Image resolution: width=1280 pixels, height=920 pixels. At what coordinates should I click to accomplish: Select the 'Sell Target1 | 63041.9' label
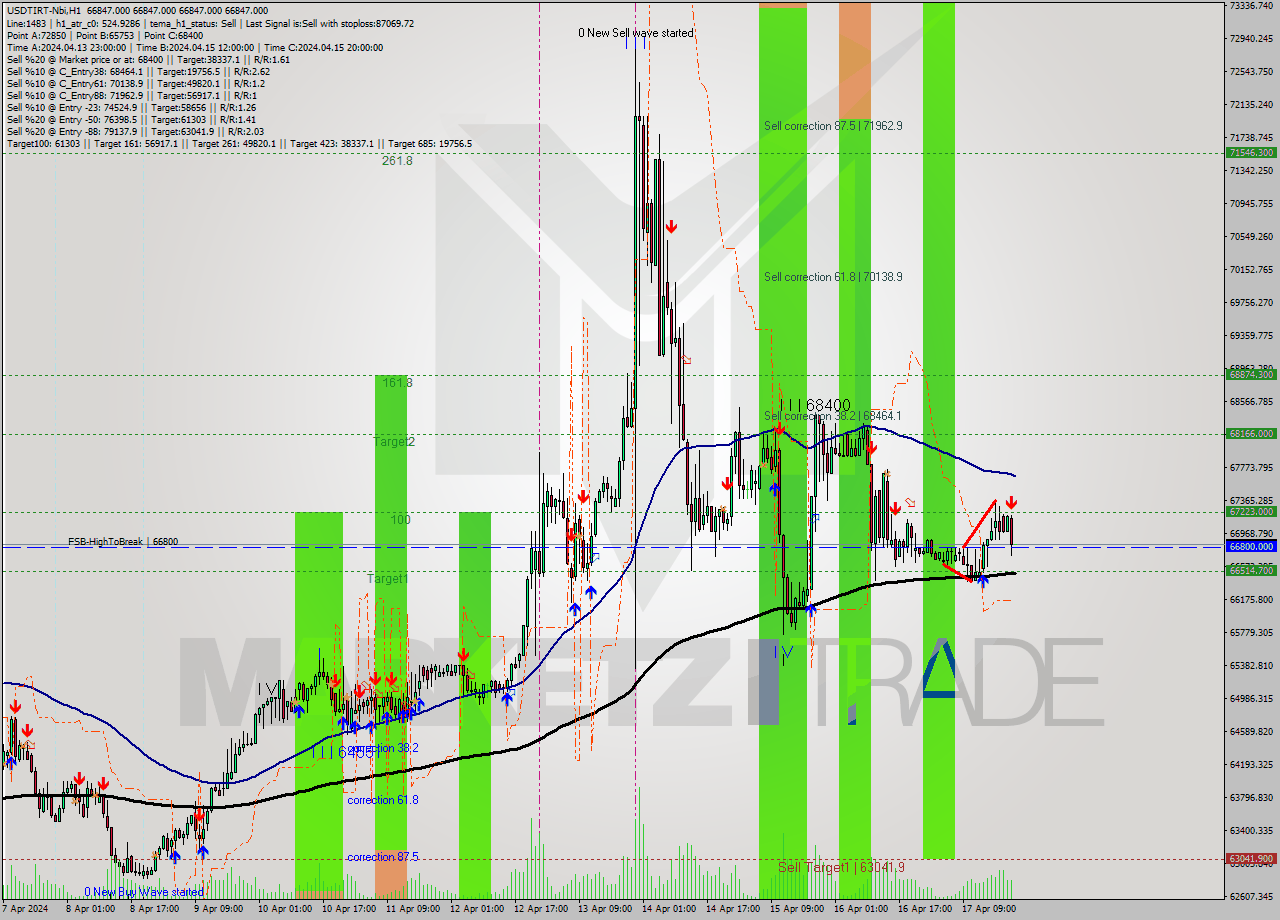(841, 867)
